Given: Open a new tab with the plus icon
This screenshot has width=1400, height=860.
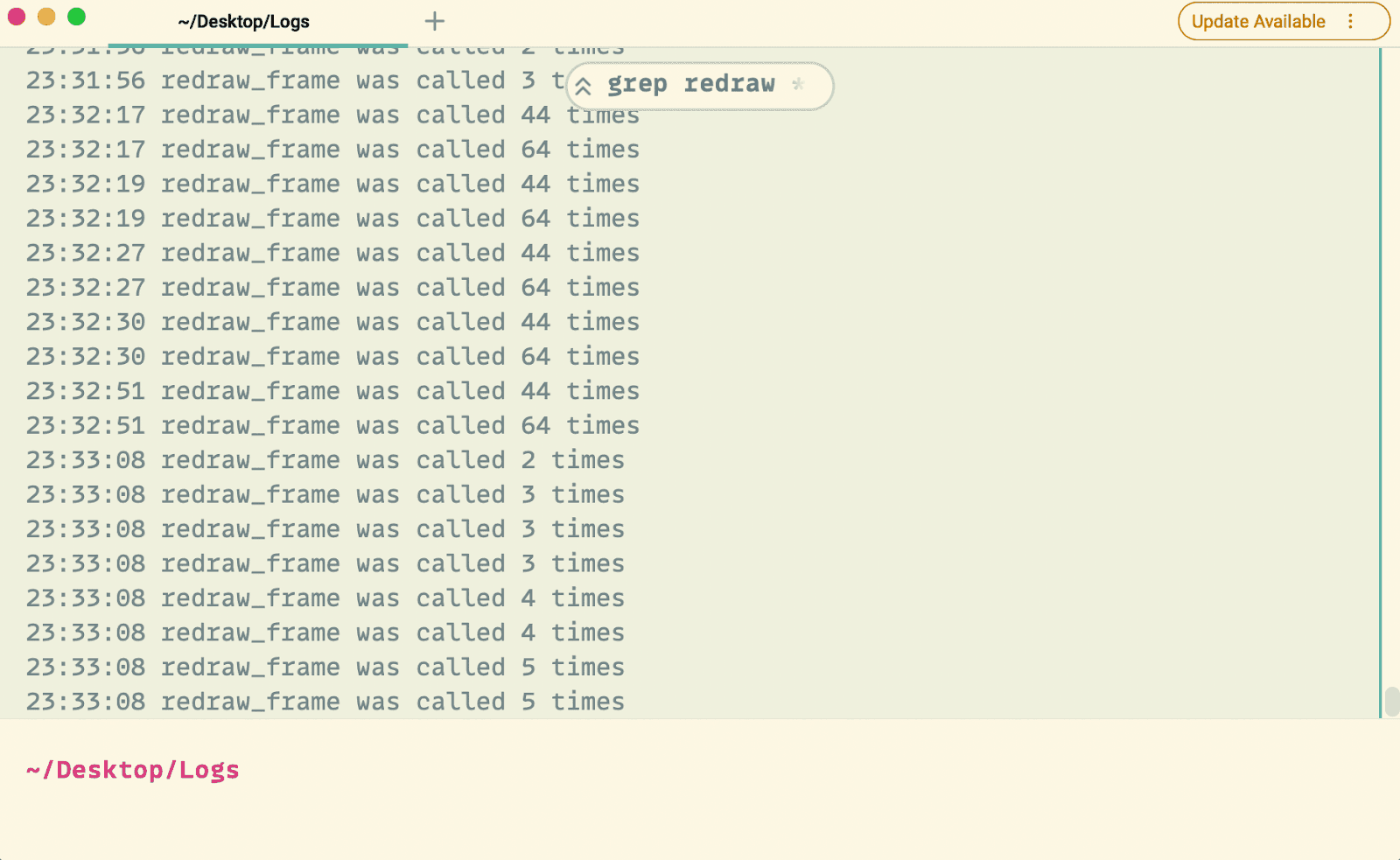Looking at the screenshot, I should pos(434,21).
